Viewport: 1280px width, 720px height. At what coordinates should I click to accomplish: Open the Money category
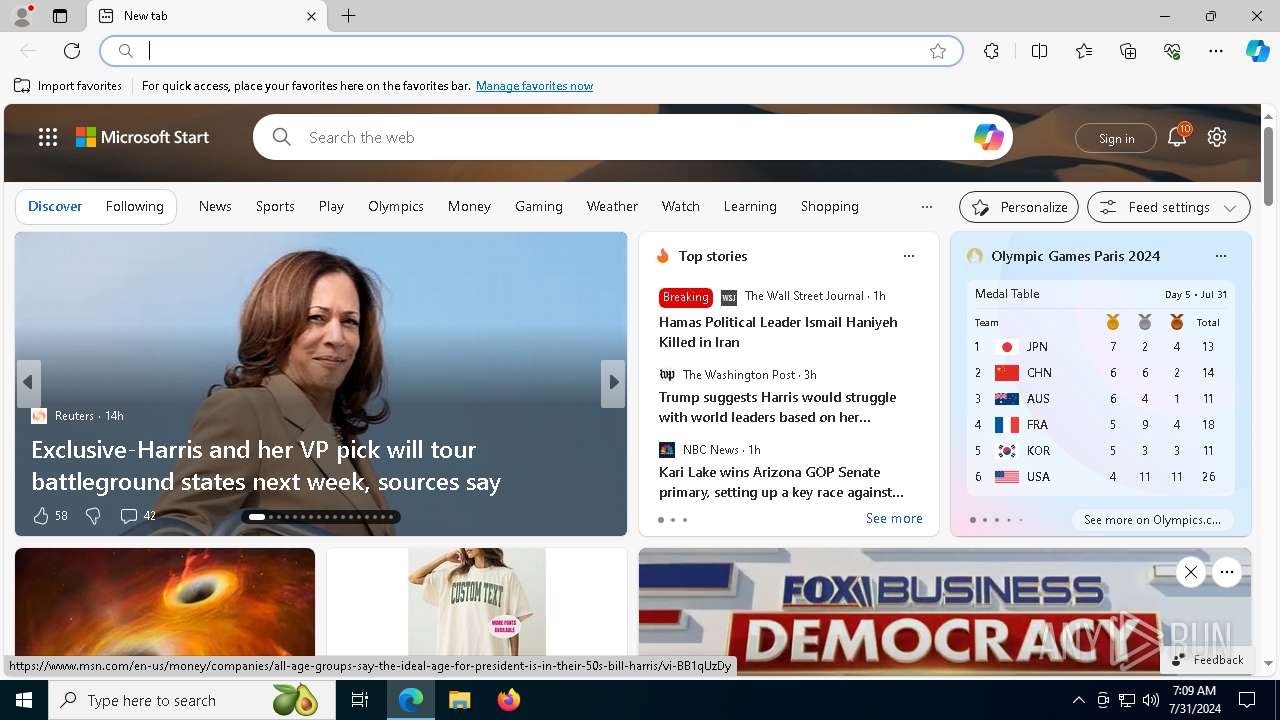click(x=469, y=206)
